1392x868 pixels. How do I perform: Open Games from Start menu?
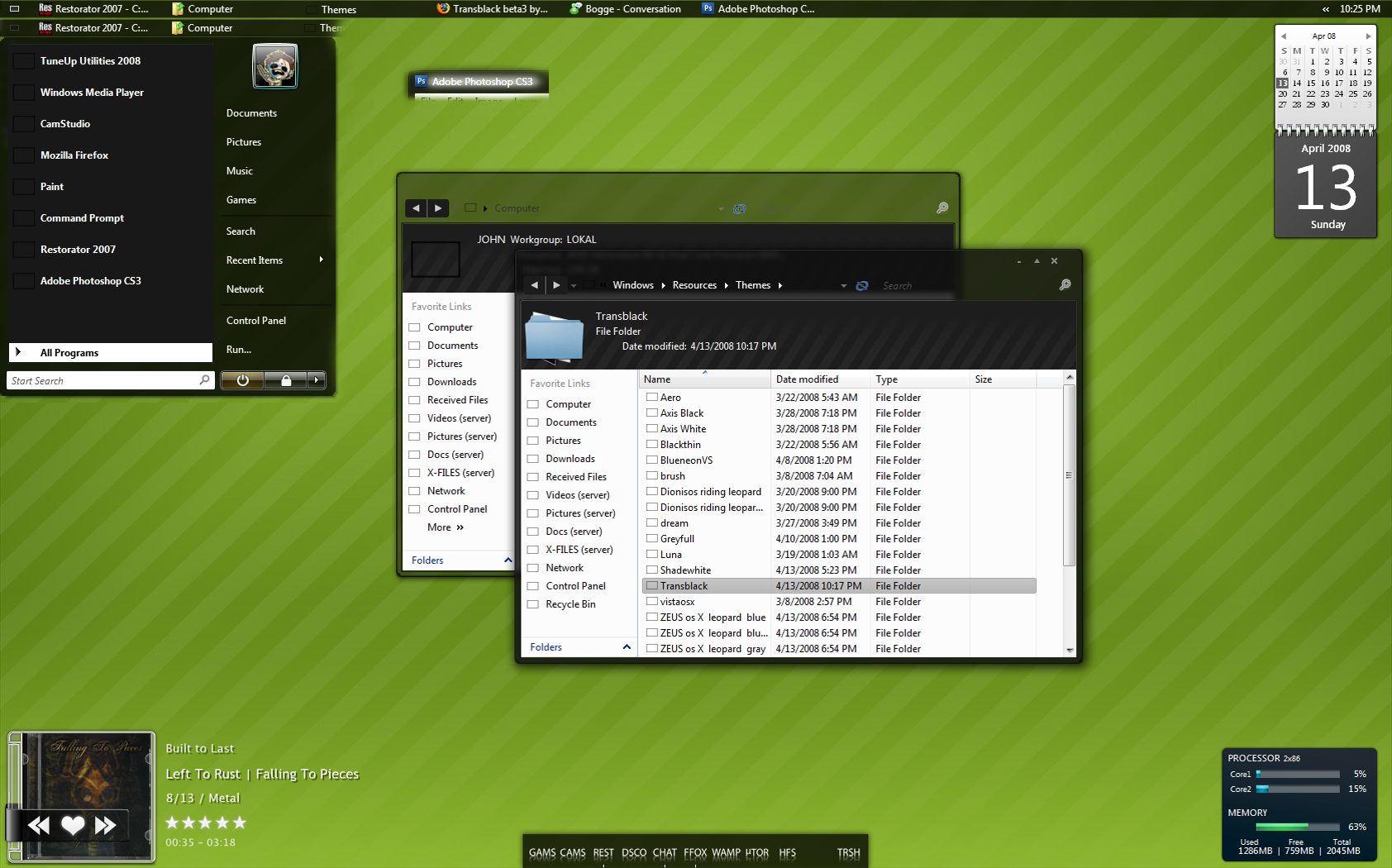click(241, 200)
